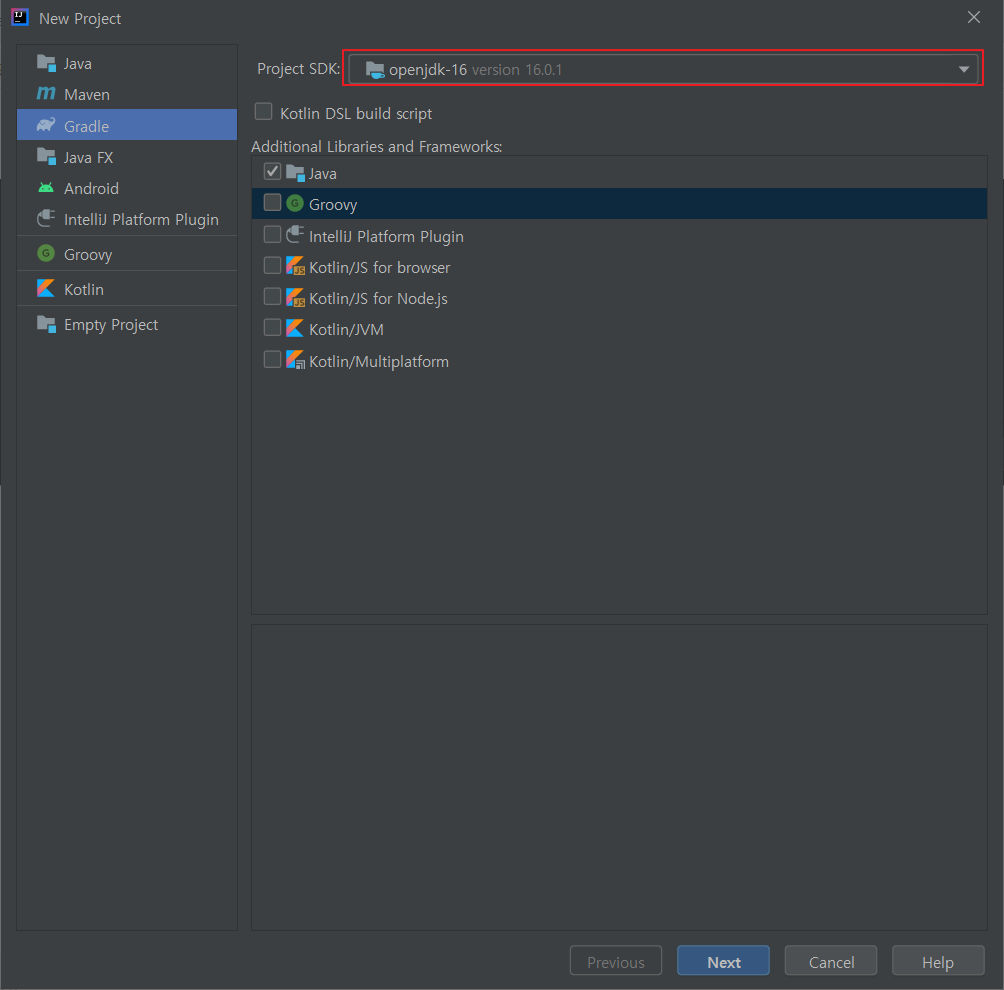Select Java FX project type
Viewport: 1004px width, 990px height.
point(127,157)
